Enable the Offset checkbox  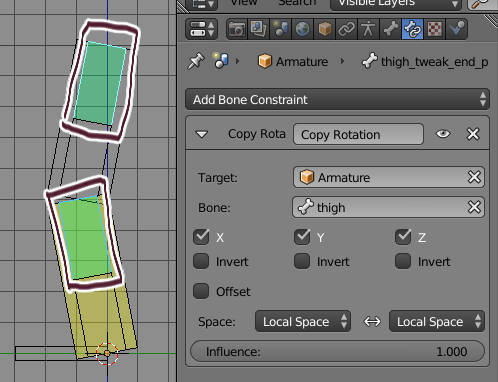point(201,291)
